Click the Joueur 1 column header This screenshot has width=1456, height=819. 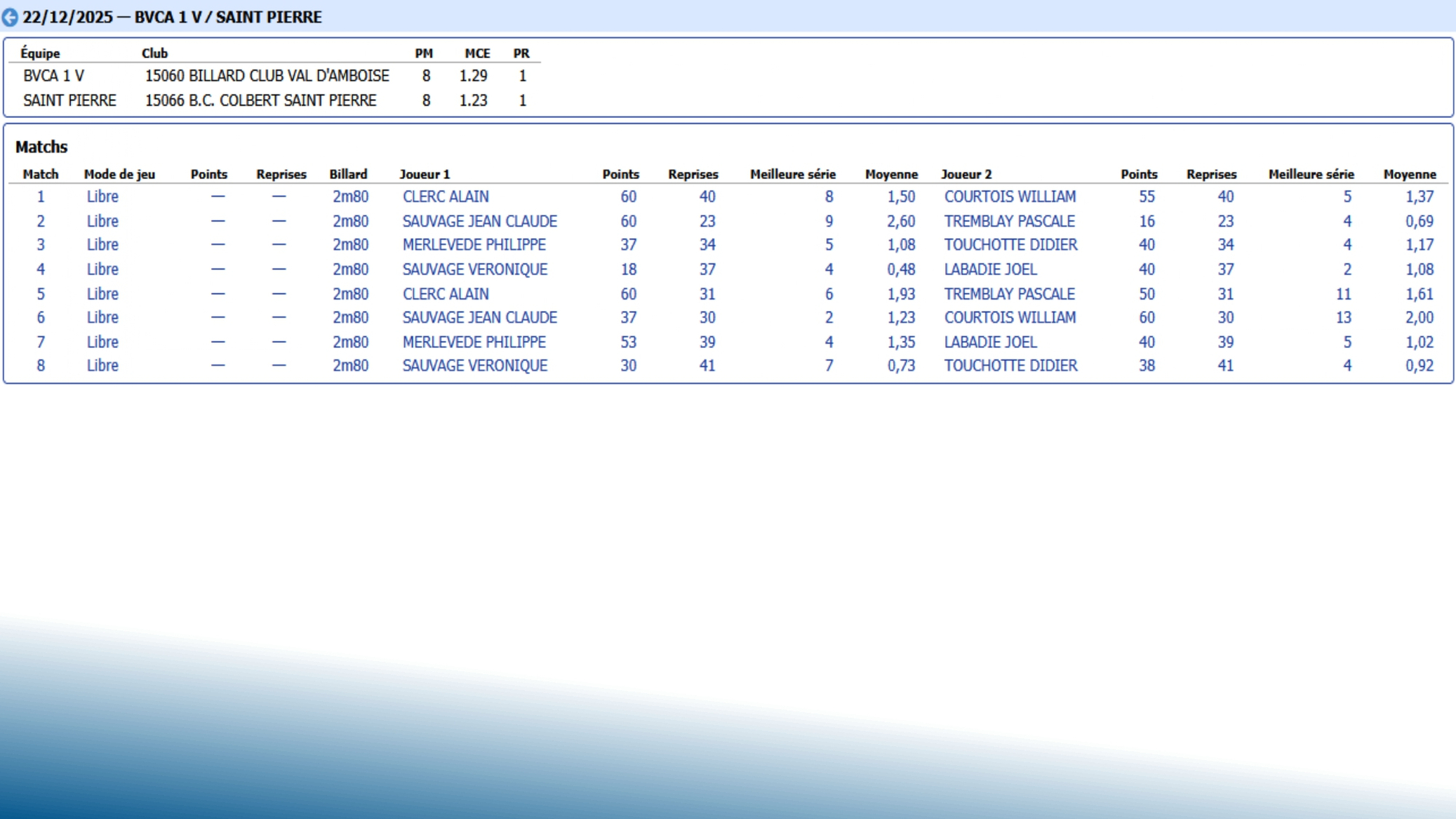click(425, 174)
